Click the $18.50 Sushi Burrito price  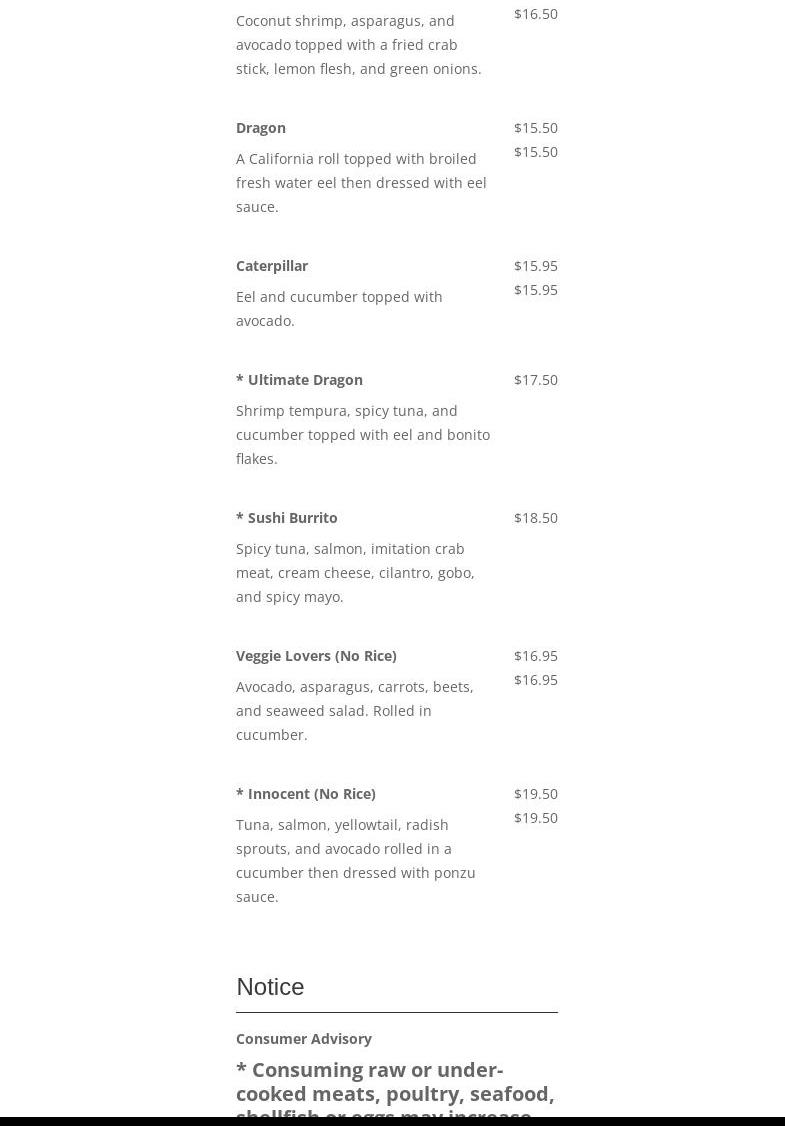tap(536, 517)
